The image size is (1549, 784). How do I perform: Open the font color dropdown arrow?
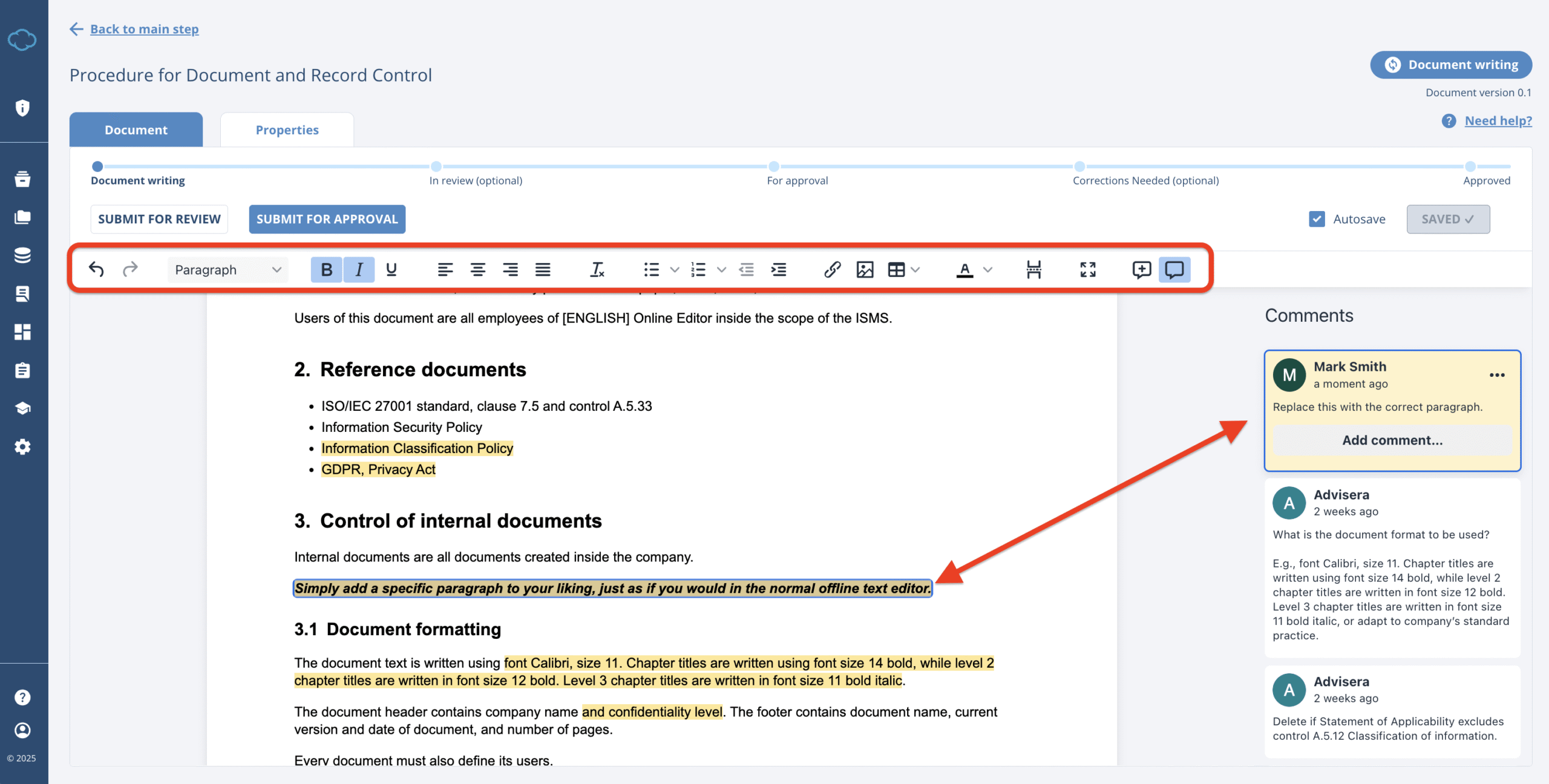[988, 270]
